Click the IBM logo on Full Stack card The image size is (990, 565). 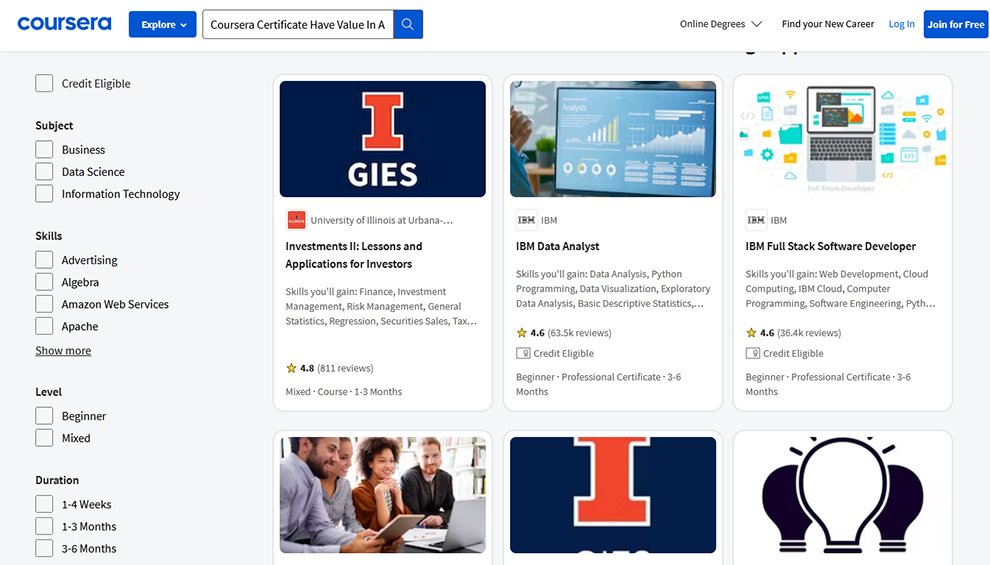[756, 220]
